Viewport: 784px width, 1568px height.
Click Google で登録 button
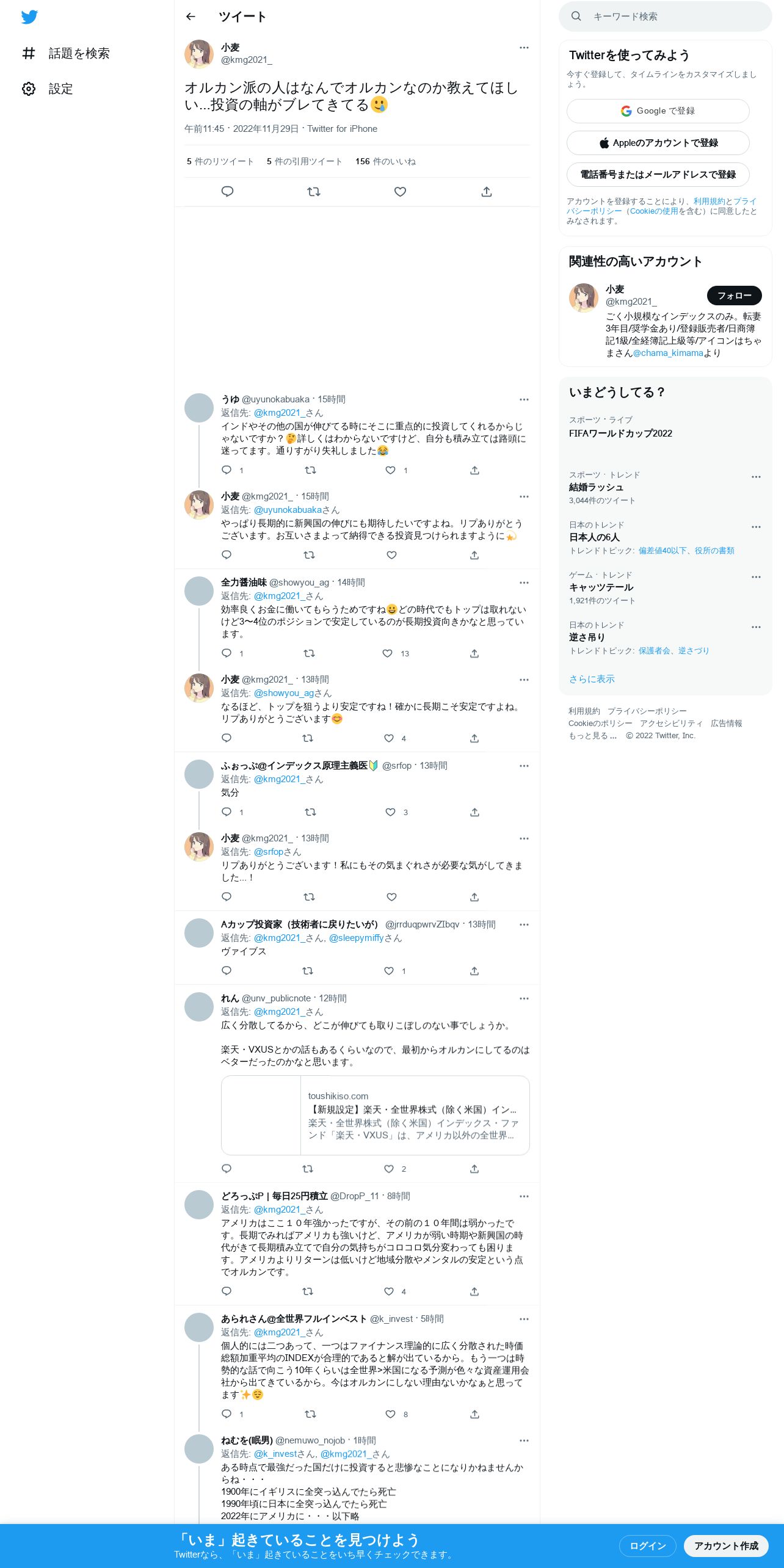pos(658,111)
